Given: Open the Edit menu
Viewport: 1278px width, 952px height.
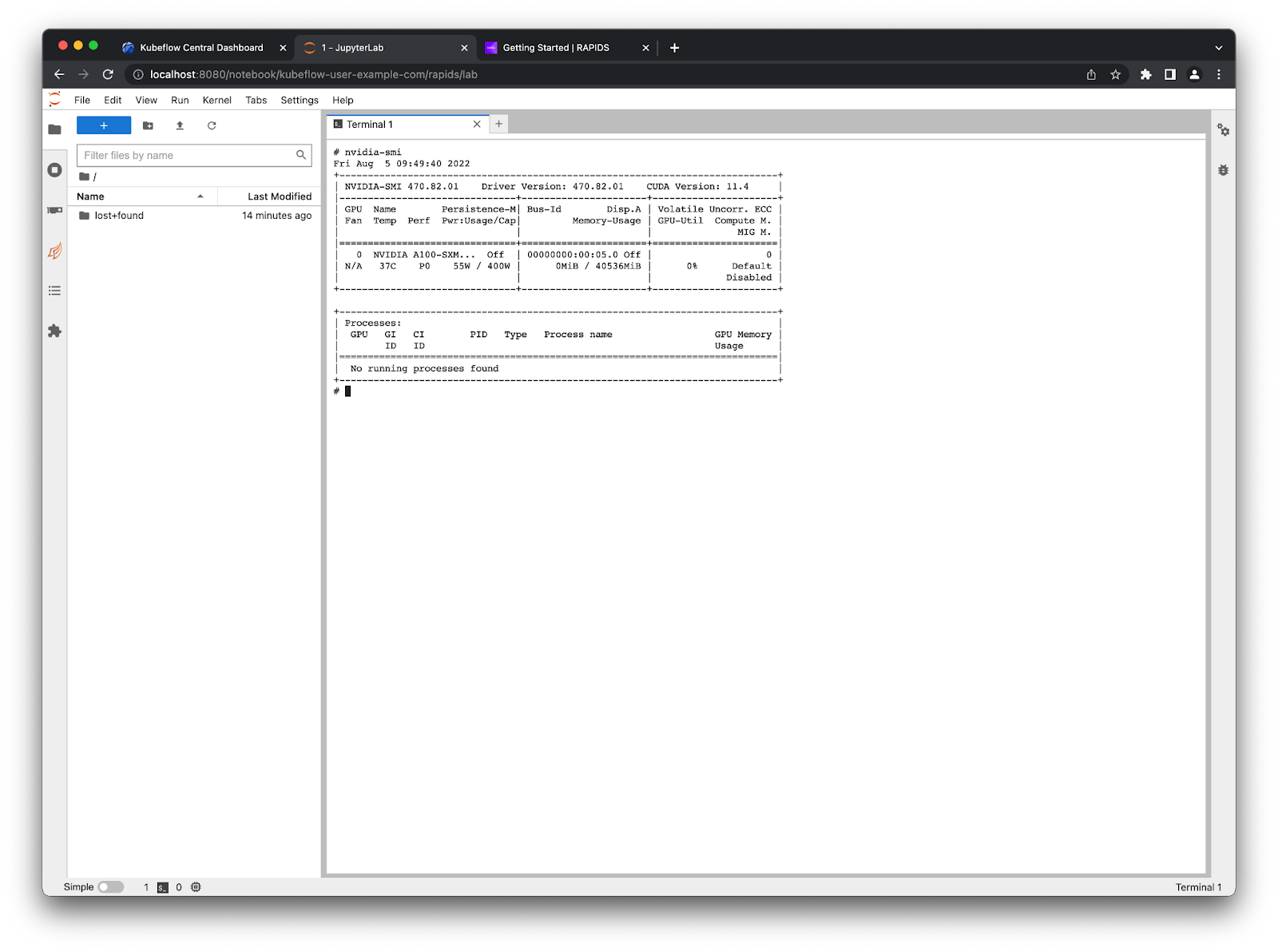Looking at the screenshot, I should coord(113,100).
